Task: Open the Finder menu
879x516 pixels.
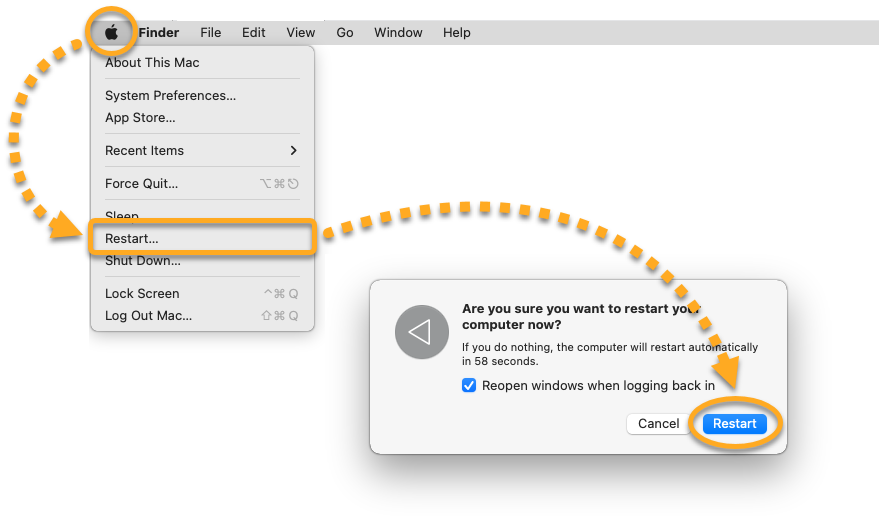Action: coord(158,33)
